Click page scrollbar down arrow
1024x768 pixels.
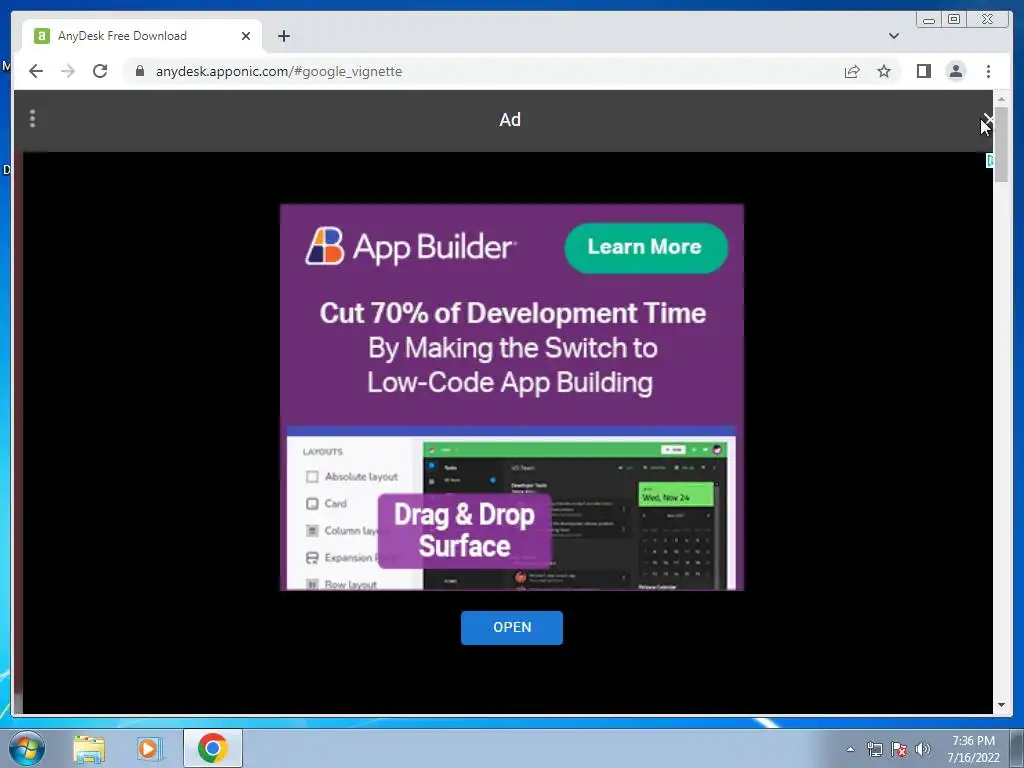pyautogui.click(x=1001, y=705)
